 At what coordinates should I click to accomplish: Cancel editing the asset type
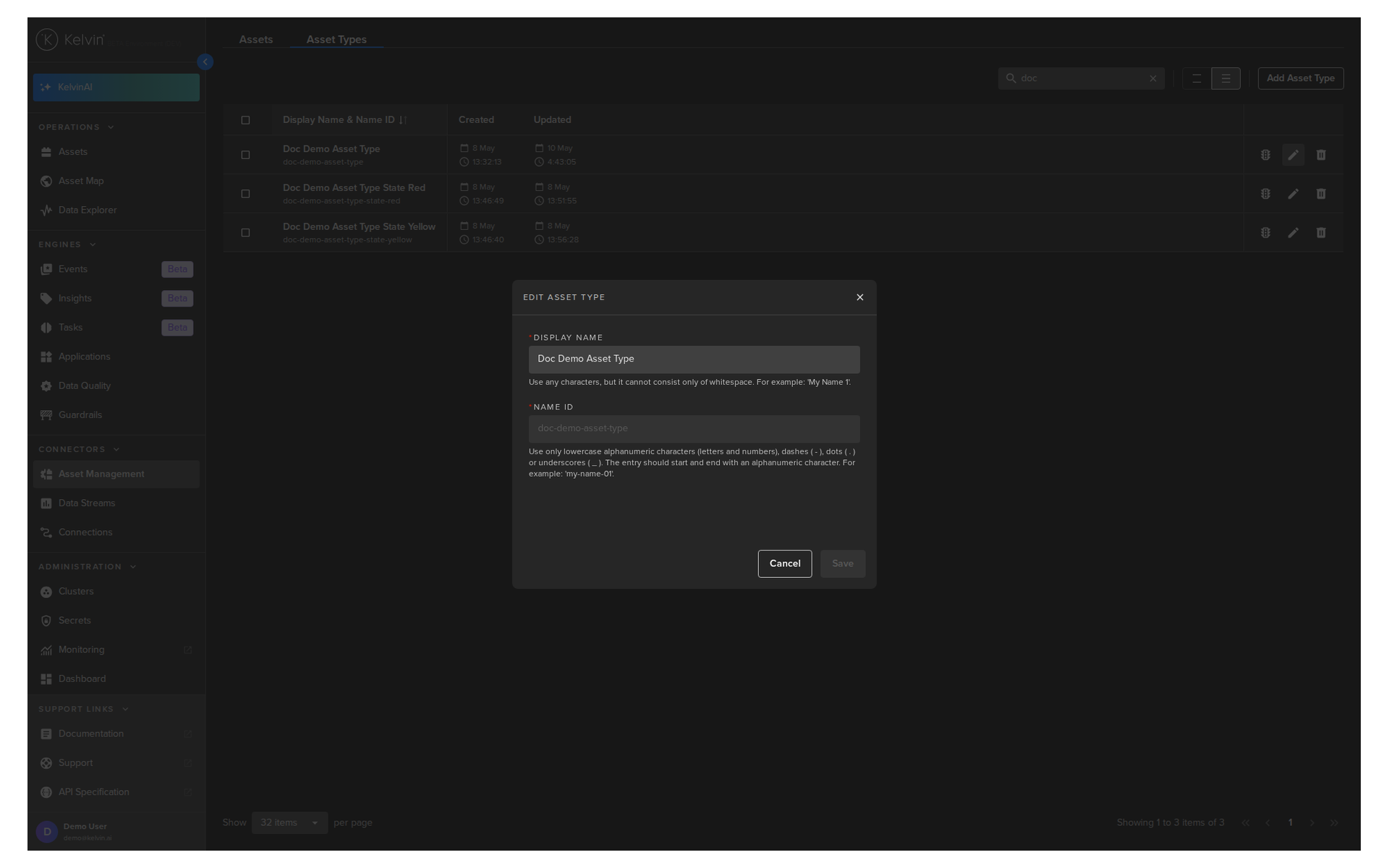pos(784,563)
